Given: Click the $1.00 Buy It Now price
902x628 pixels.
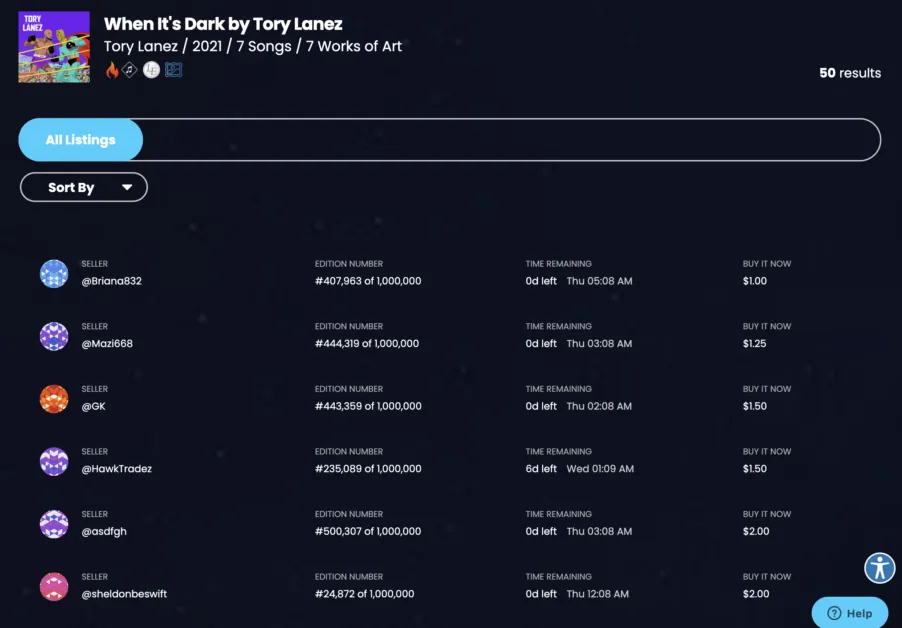Looking at the screenshot, I should coord(755,281).
